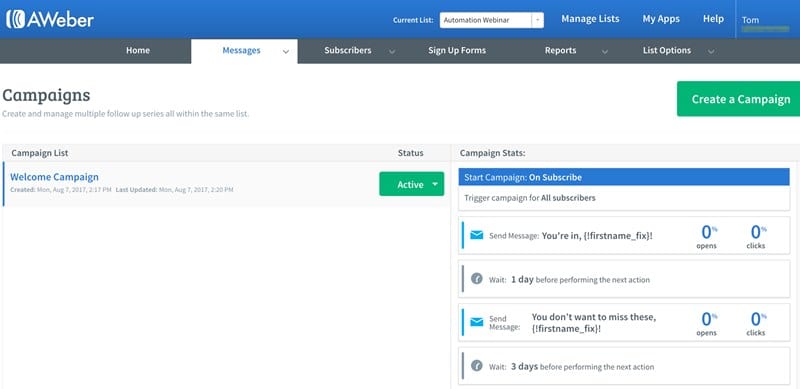Click Trigger campaign for All subscribers text
Screen dimensions: 800x389
click(530, 198)
